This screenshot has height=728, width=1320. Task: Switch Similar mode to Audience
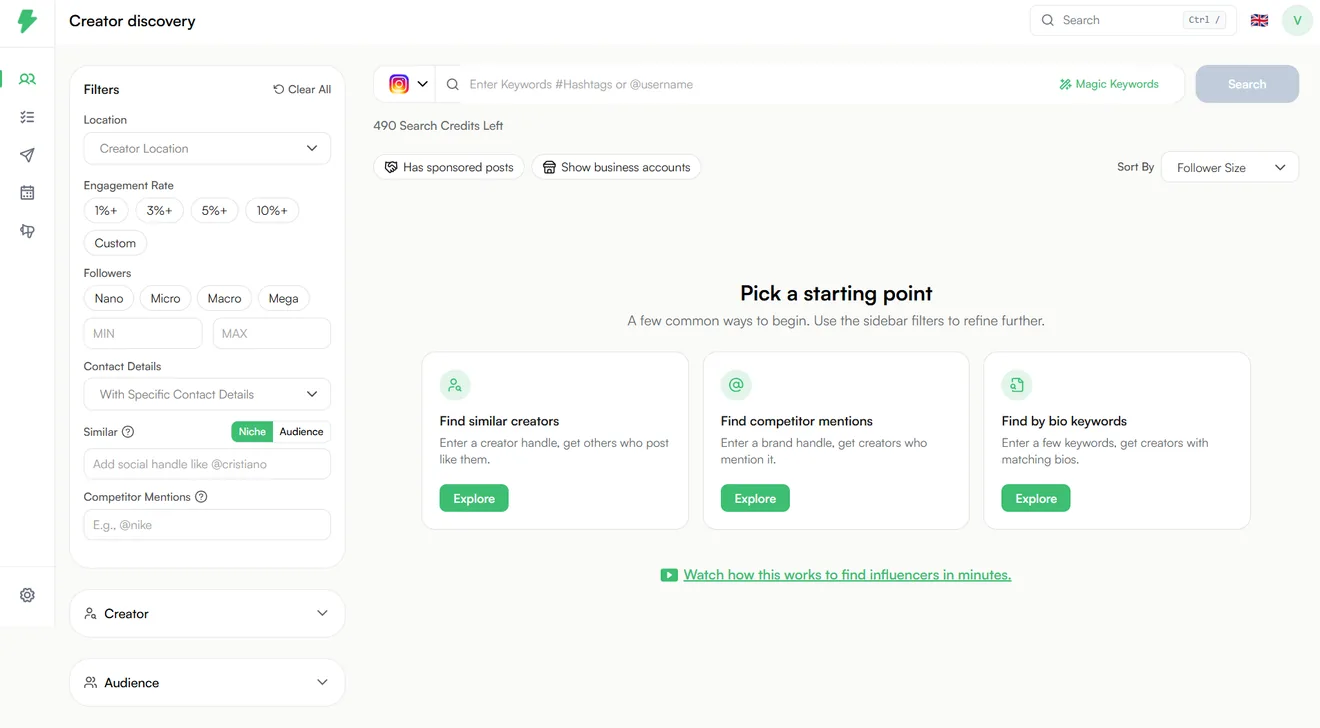click(x=301, y=432)
